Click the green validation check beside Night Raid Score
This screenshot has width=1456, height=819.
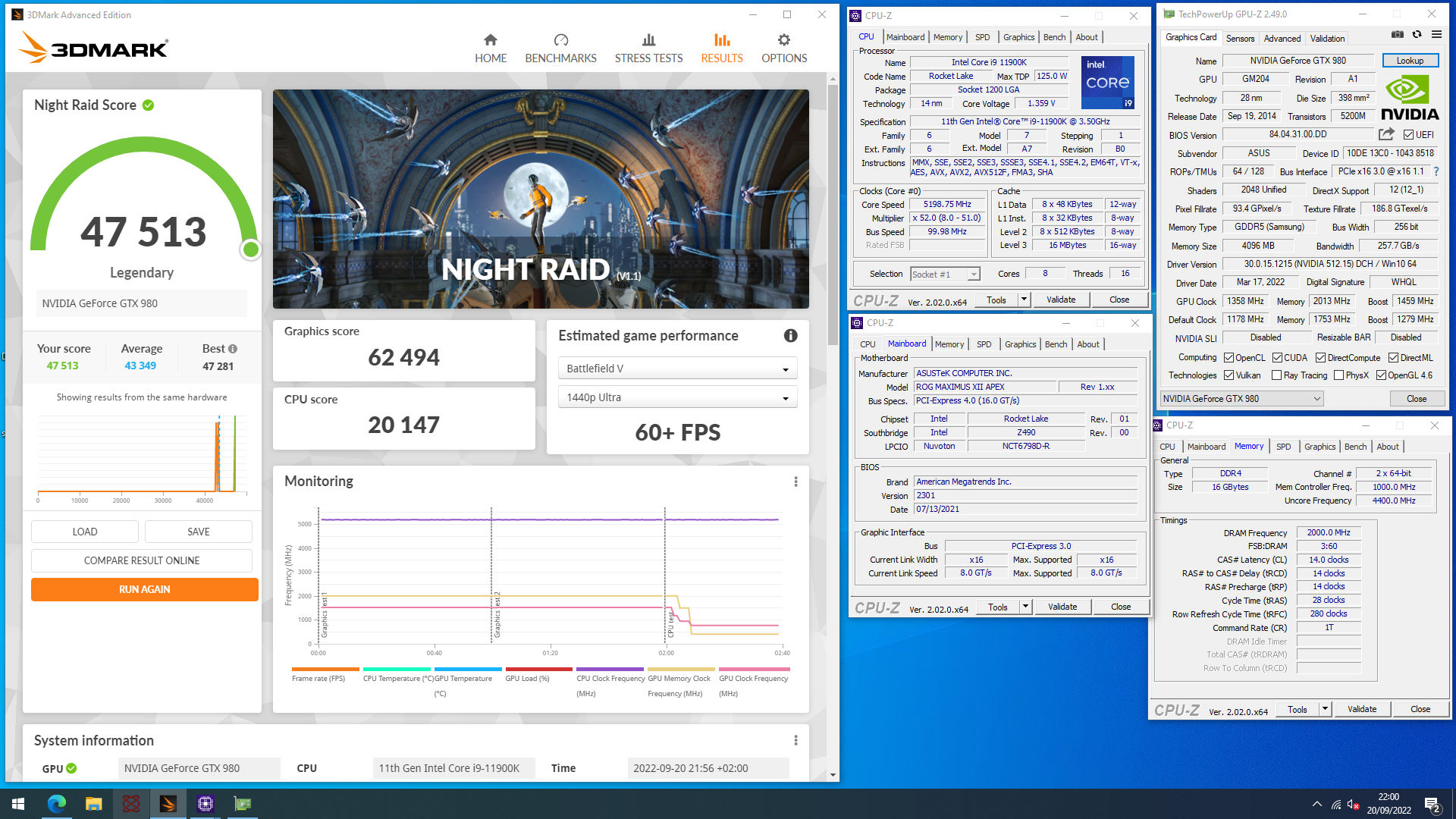point(148,105)
